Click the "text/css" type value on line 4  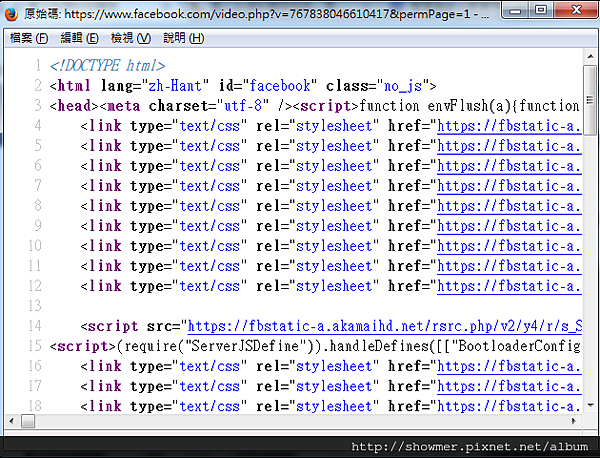tap(210, 126)
